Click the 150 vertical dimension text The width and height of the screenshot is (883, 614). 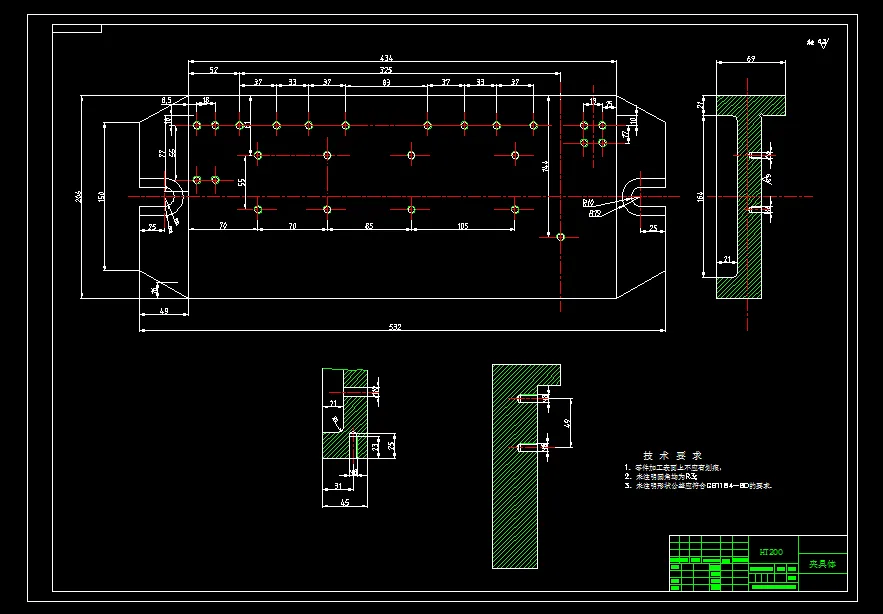tap(101, 197)
